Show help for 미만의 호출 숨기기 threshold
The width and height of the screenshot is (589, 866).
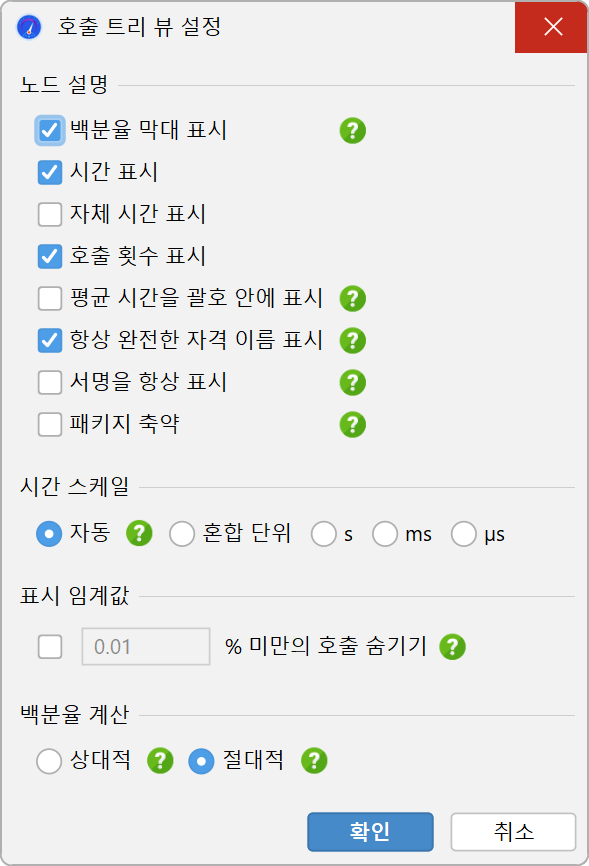(453, 647)
